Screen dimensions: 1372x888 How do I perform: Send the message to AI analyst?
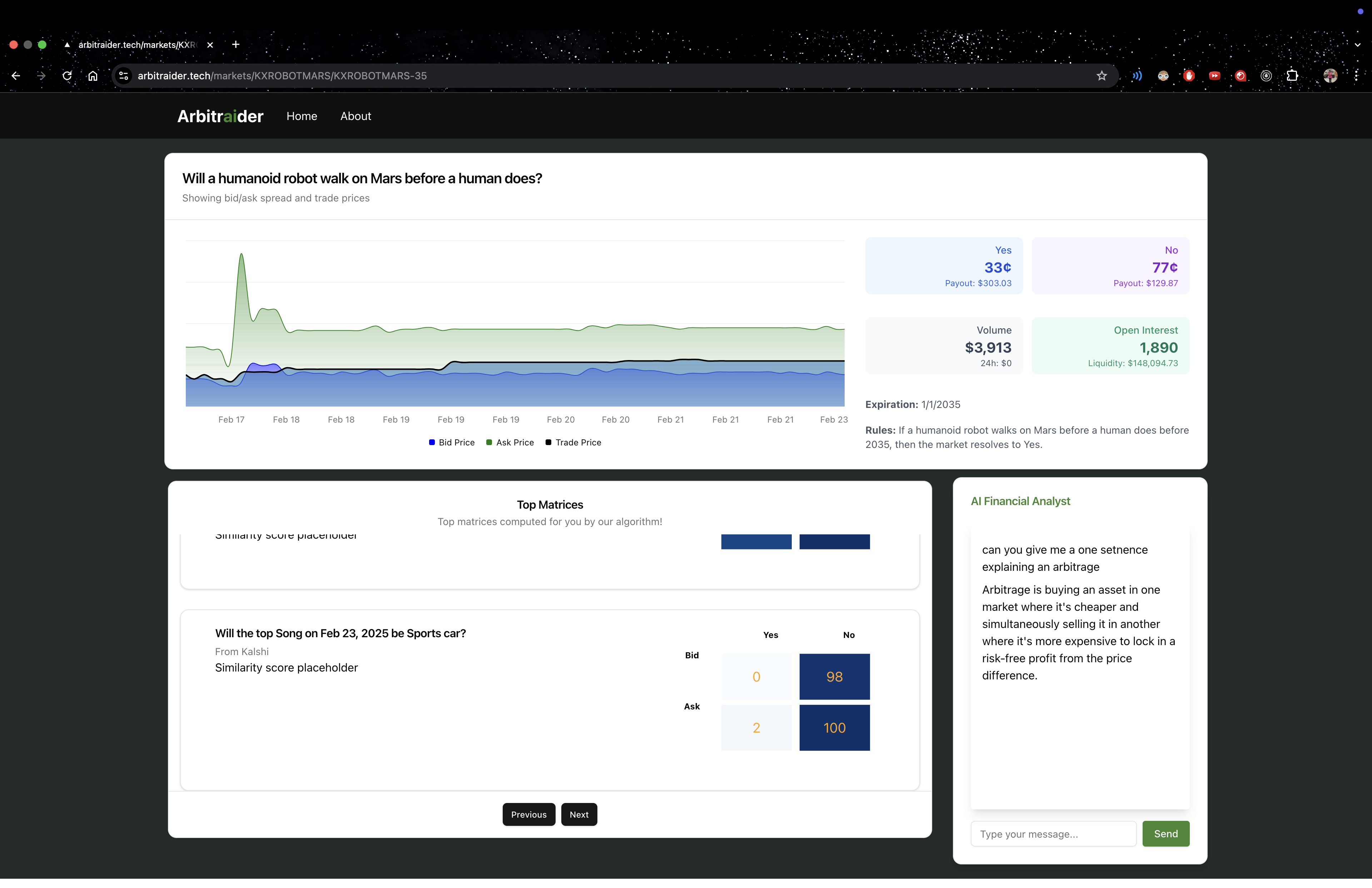pyautogui.click(x=1165, y=833)
